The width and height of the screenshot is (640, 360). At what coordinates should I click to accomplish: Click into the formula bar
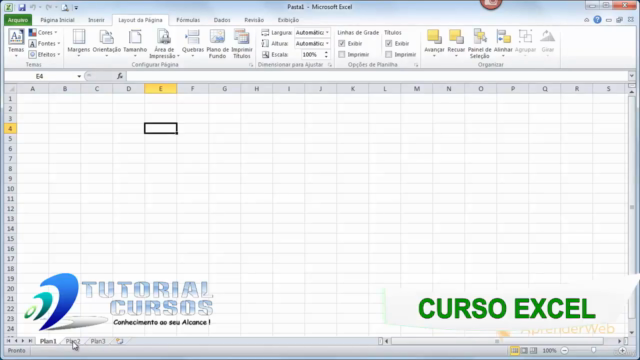(377, 76)
